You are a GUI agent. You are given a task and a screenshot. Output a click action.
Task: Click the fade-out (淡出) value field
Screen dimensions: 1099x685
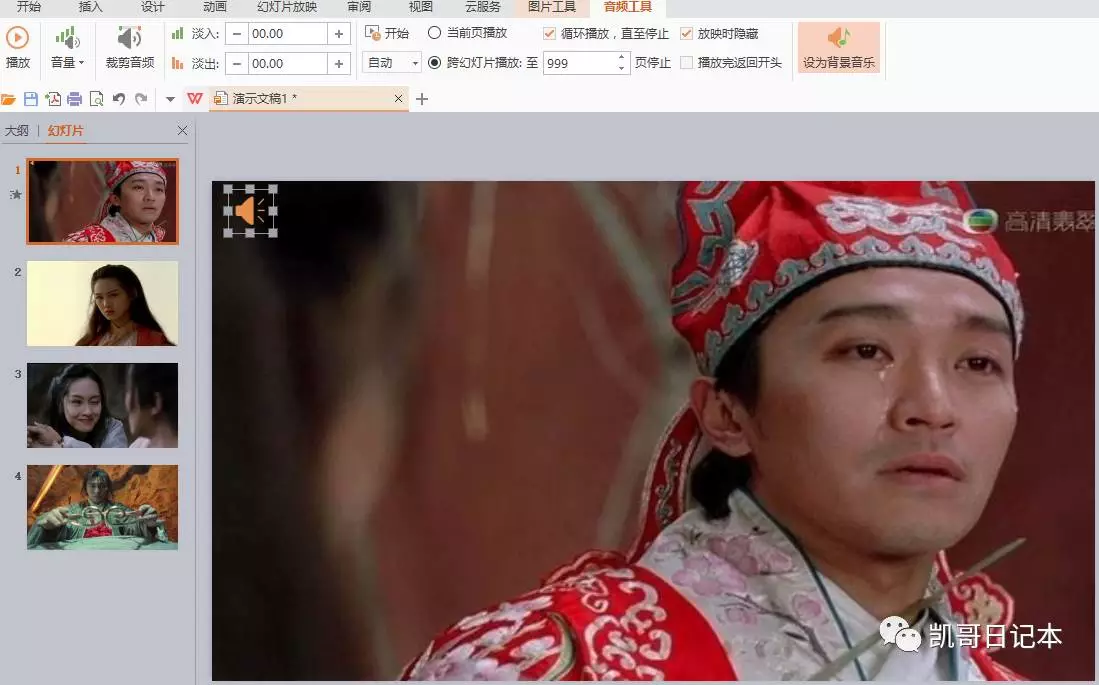point(287,64)
